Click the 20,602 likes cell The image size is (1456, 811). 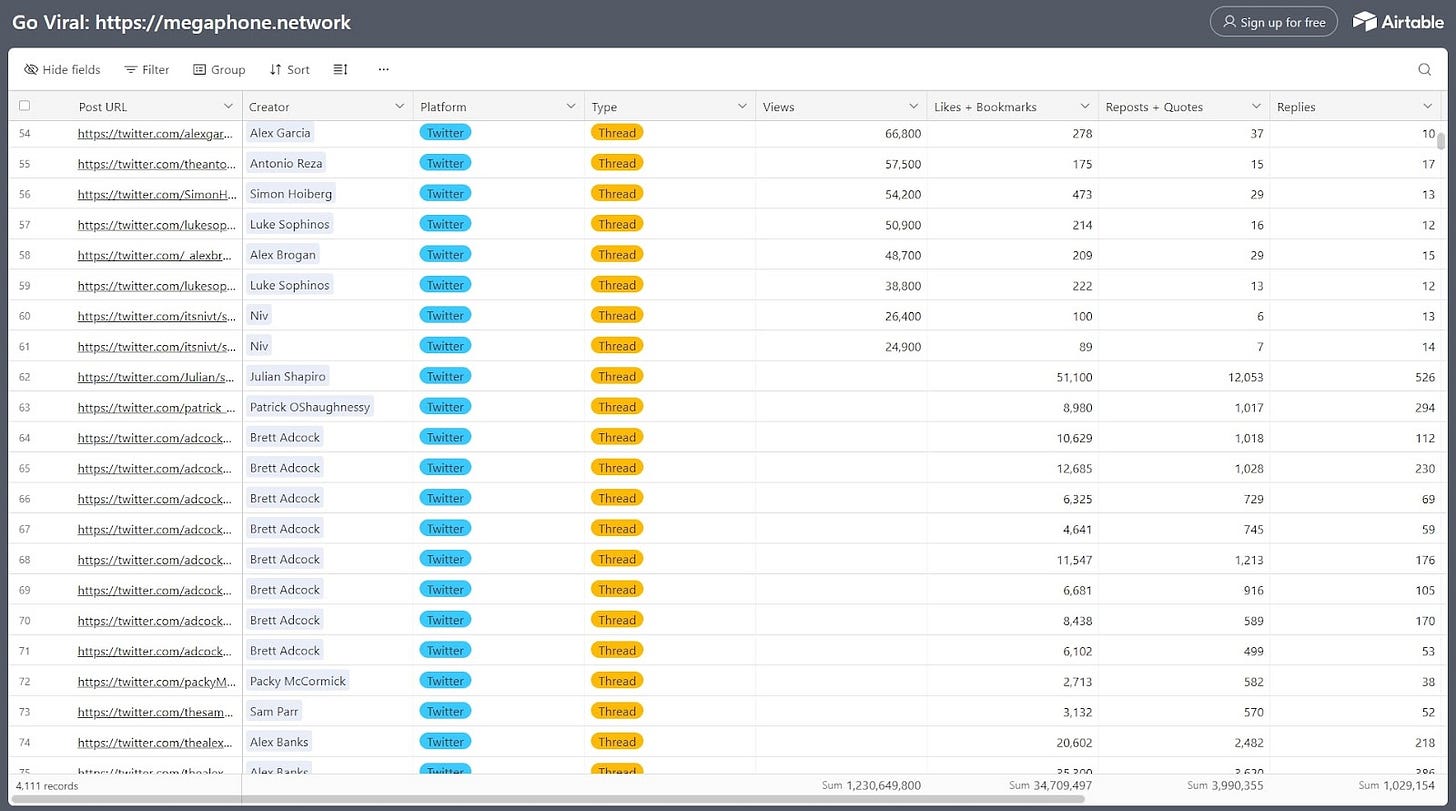click(x=1013, y=742)
